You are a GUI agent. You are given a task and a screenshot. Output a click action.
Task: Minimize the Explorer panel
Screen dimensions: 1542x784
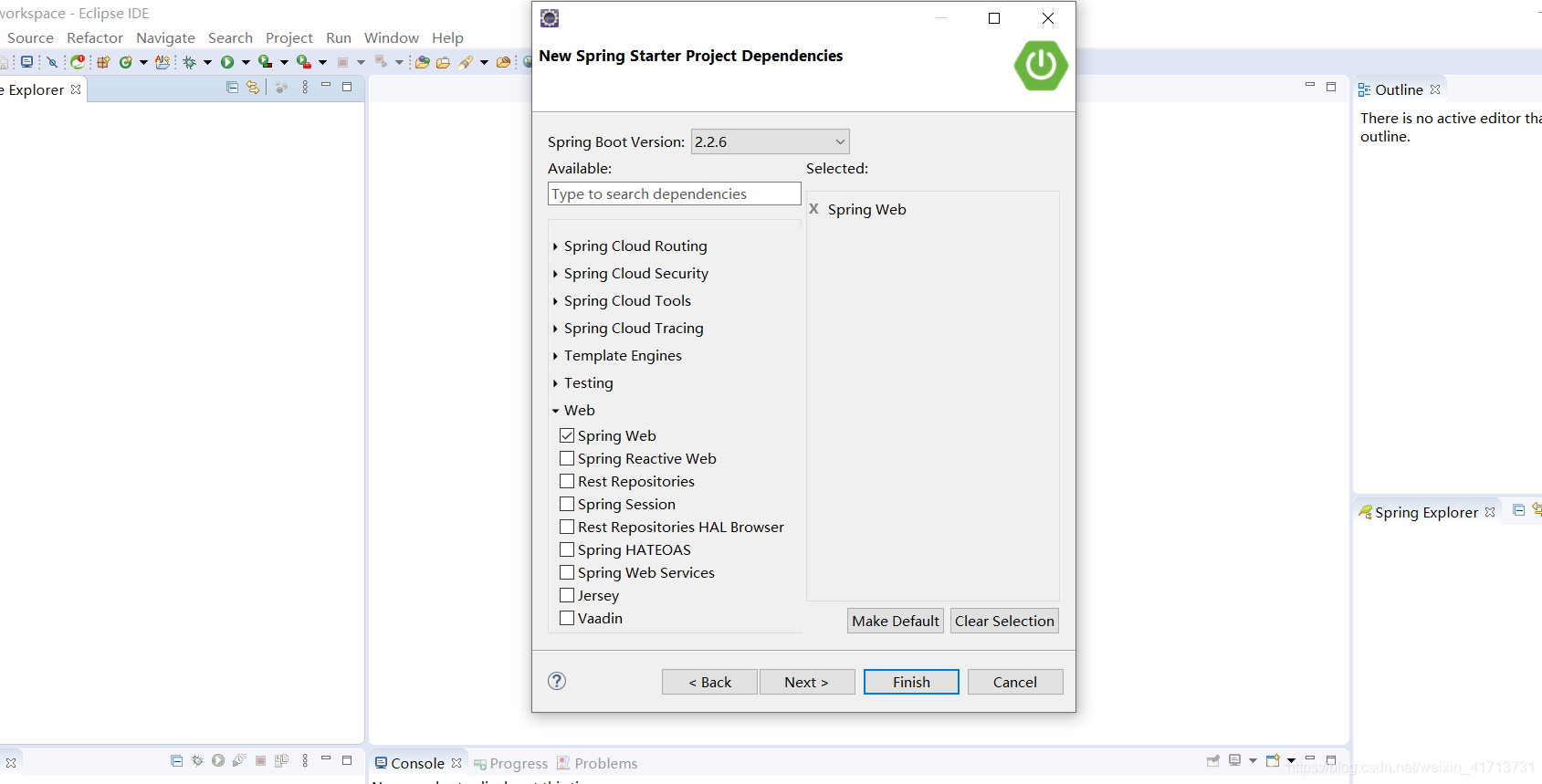click(326, 85)
